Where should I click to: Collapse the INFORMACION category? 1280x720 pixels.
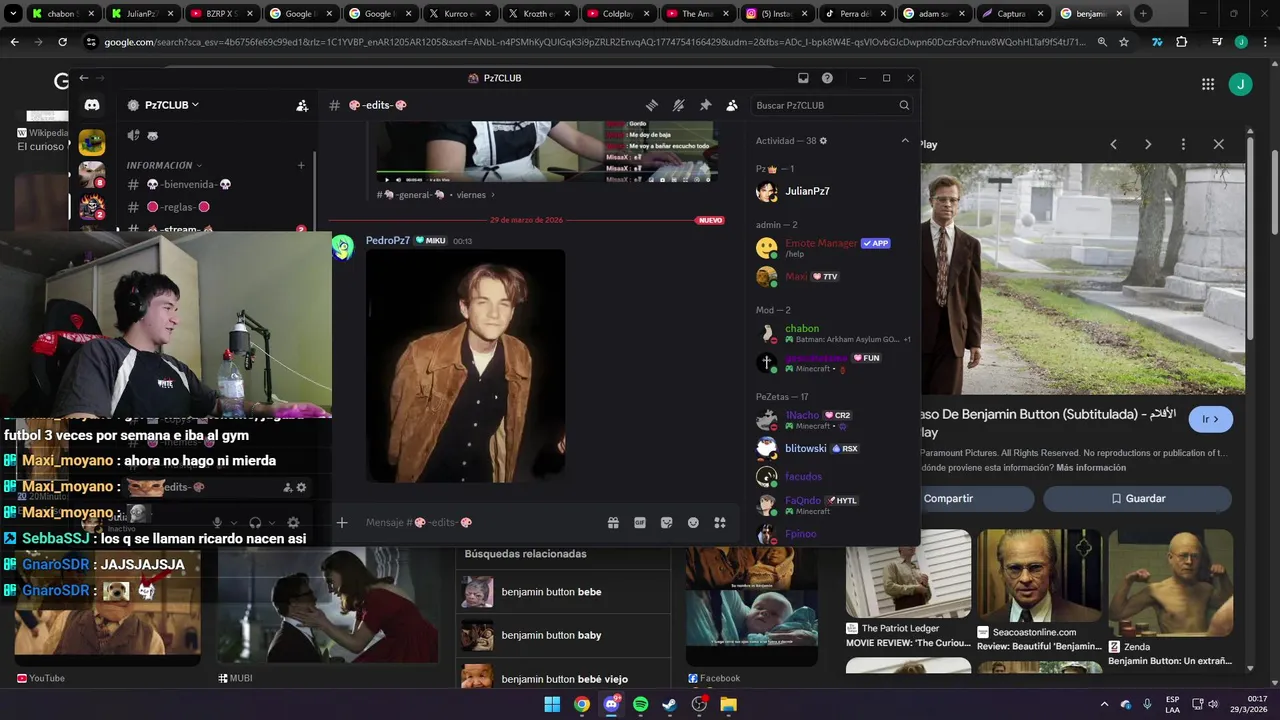point(164,165)
